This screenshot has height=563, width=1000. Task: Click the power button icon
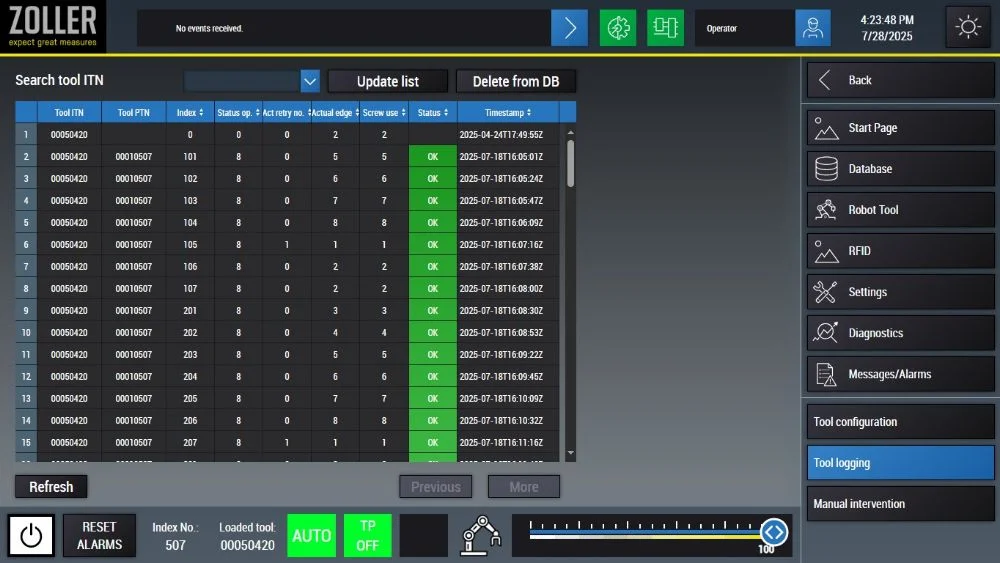pyautogui.click(x=31, y=536)
